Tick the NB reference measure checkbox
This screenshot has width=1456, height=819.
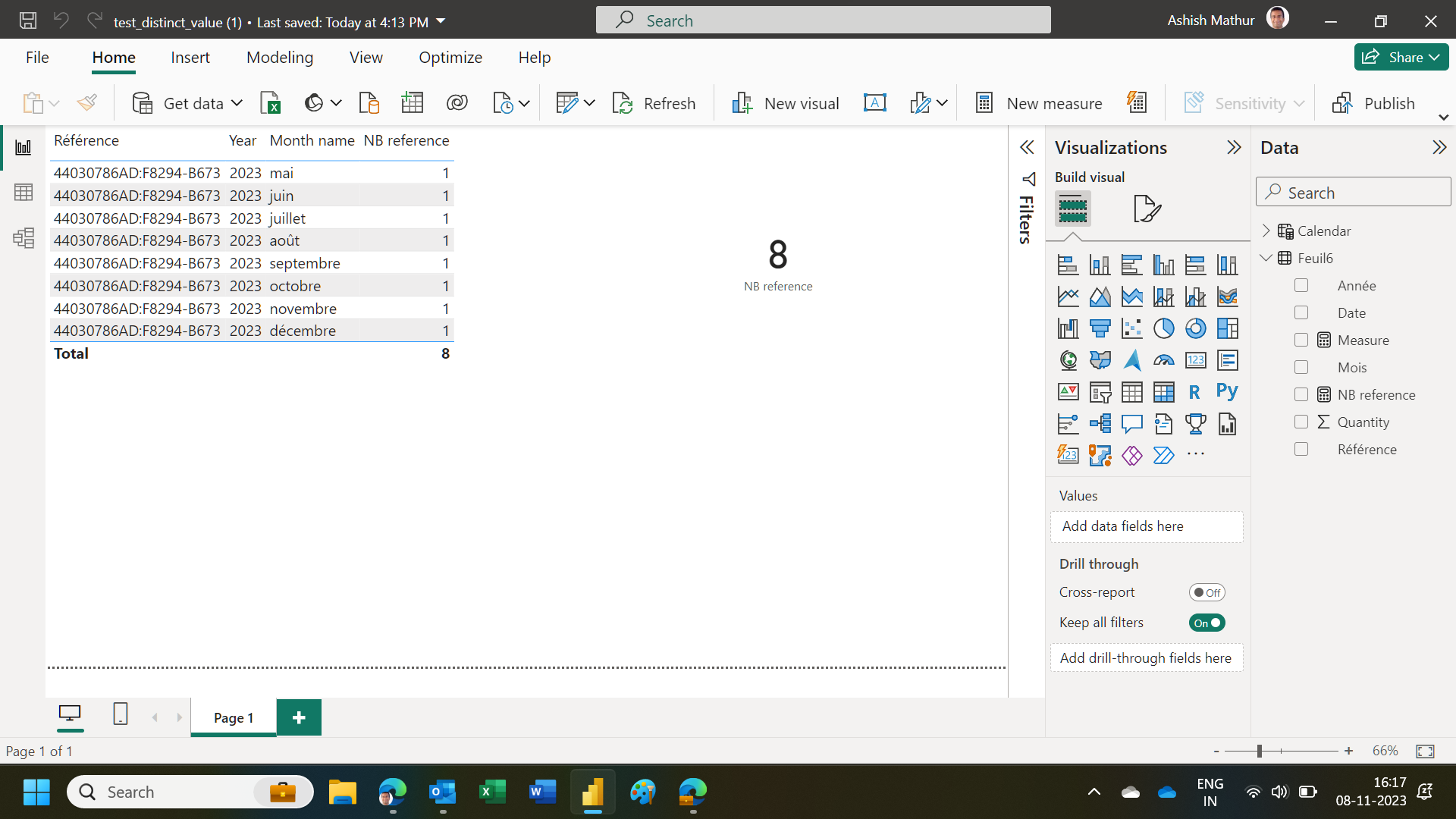pyautogui.click(x=1301, y=395)
